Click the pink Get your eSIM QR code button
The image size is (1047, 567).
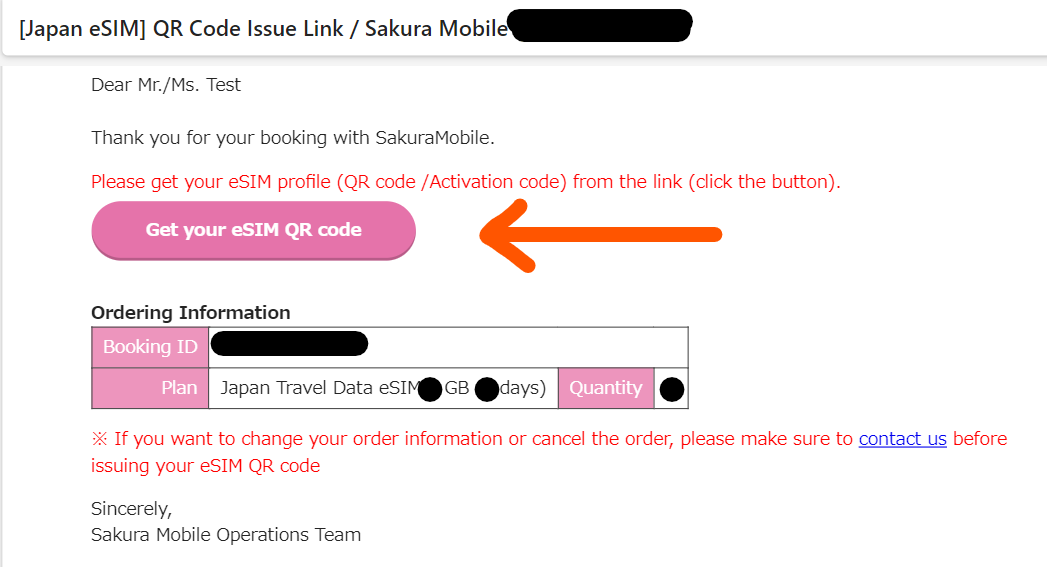click(254, 230)
